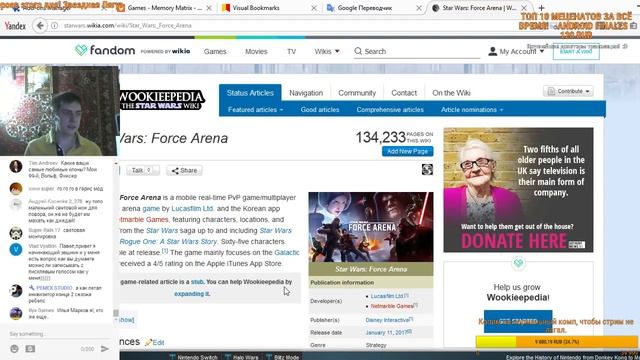
Task: Select the Navigation tab
Action: point(306,93)
